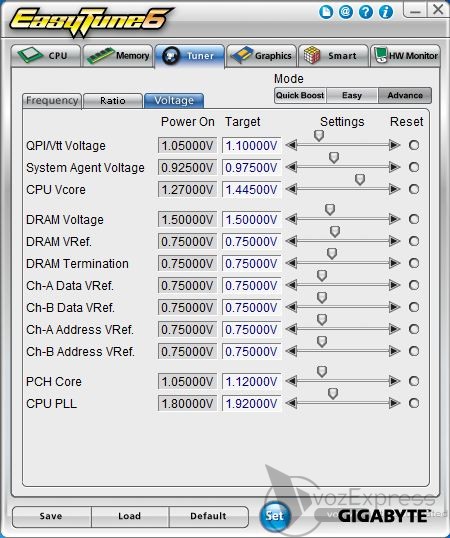Click the @ email icon in title bar
Screen dimensions: 450x538
346,12
